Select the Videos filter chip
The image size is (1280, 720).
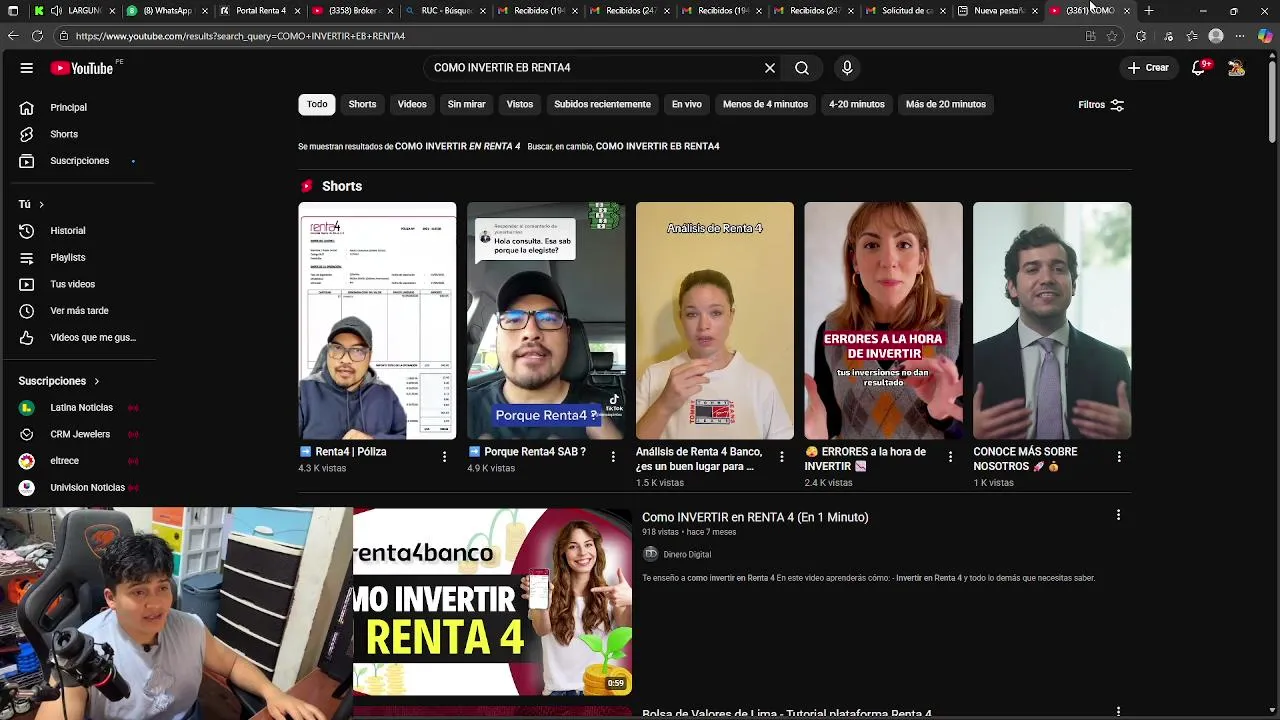coord(412,104)
